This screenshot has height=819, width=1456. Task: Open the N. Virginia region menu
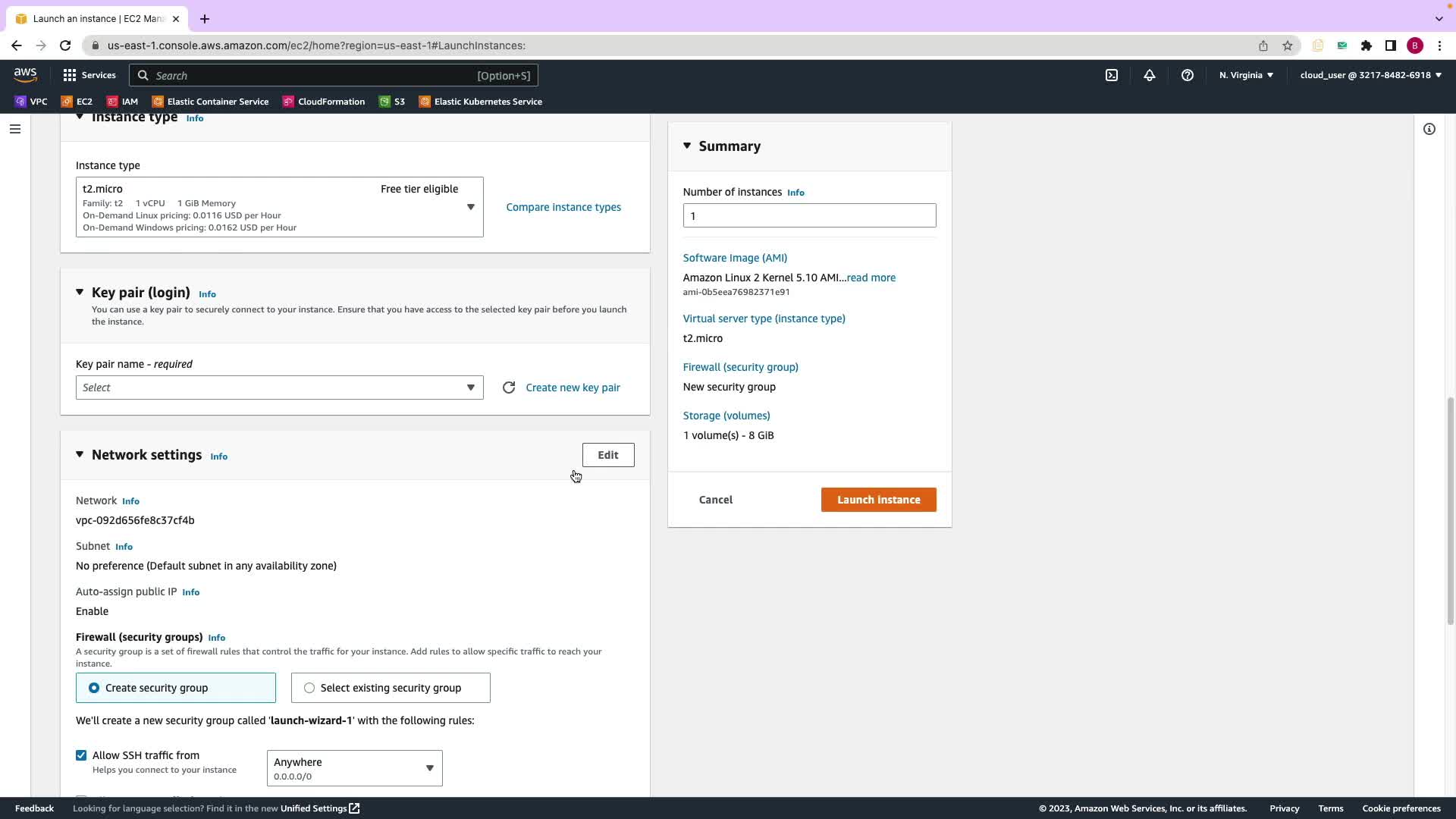(1246, 75)
